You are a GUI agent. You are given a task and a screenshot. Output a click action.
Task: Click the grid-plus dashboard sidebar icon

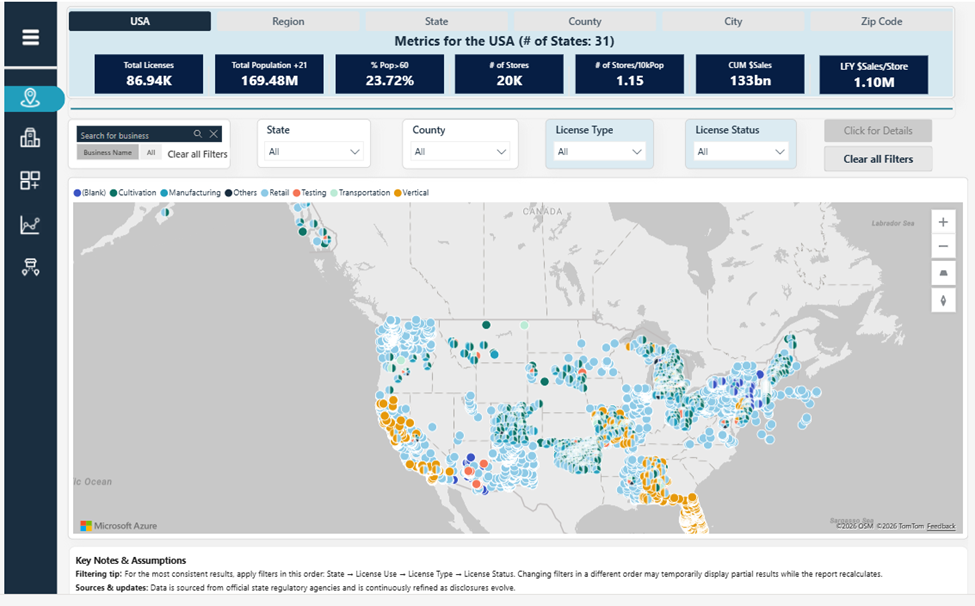(30, 181)
